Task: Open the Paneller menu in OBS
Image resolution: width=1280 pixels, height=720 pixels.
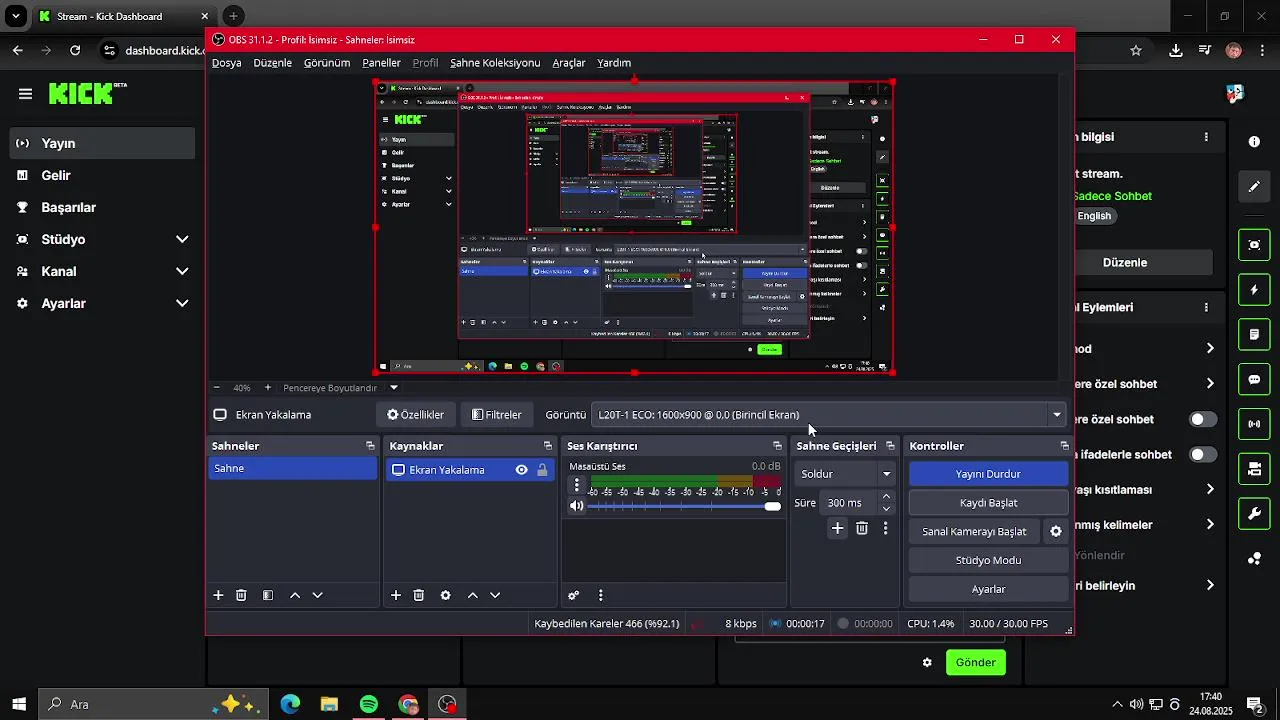Action: pos(381,63)
